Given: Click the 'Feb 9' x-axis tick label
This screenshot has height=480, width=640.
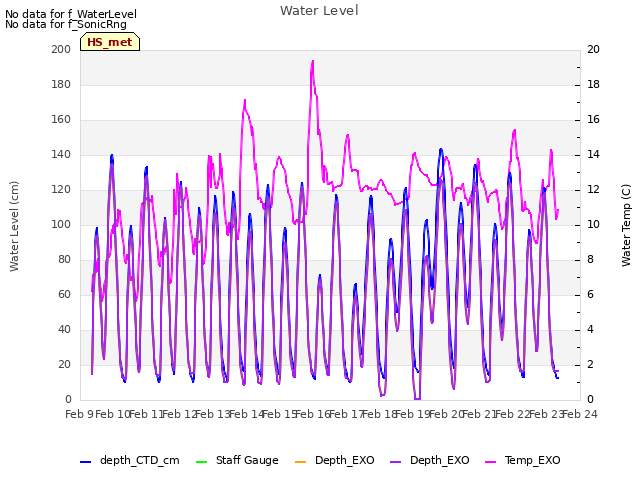Looking at the screenshot, I should pos(79,414).
